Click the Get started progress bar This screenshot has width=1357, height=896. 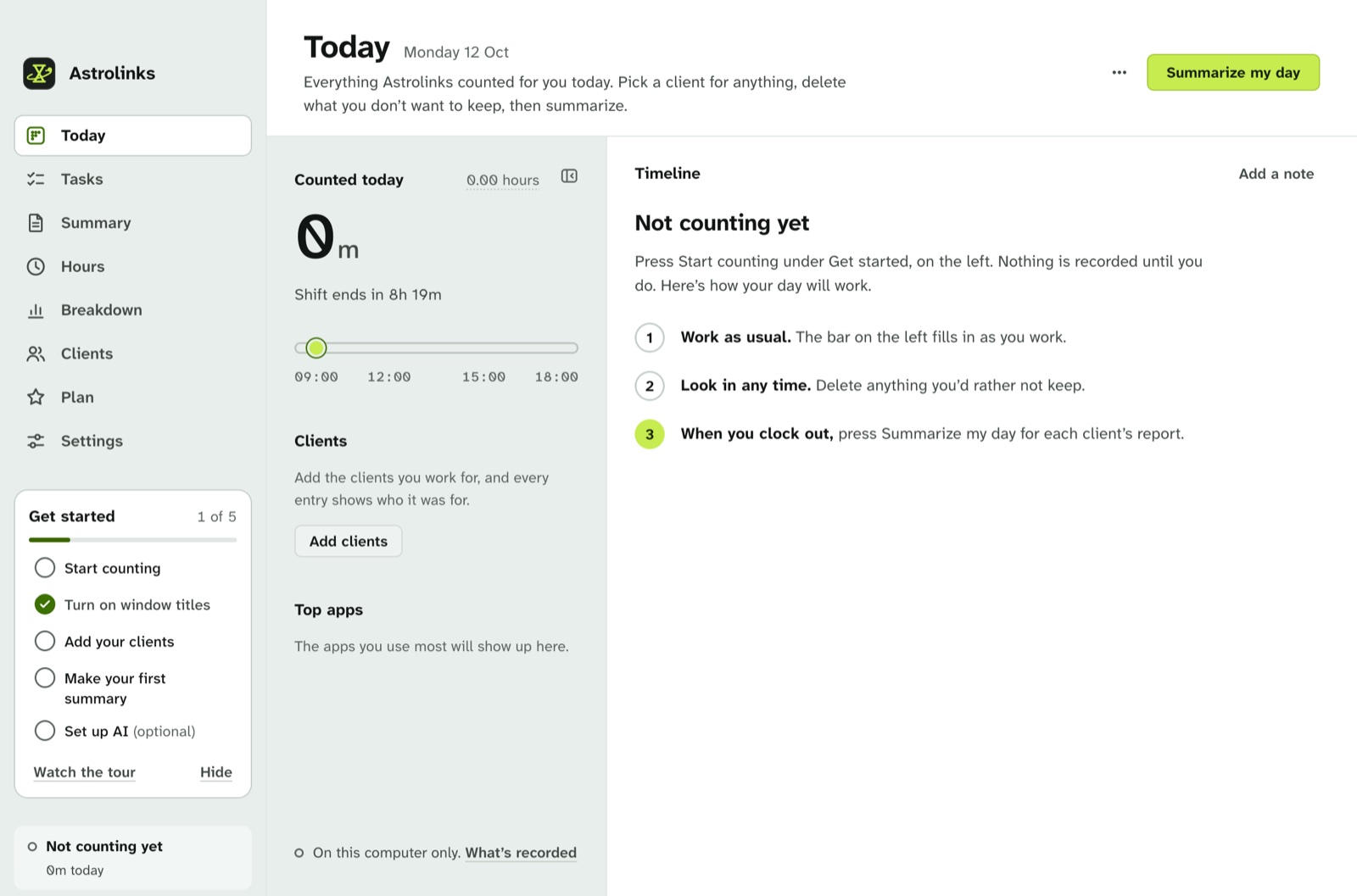click(133, 540)
